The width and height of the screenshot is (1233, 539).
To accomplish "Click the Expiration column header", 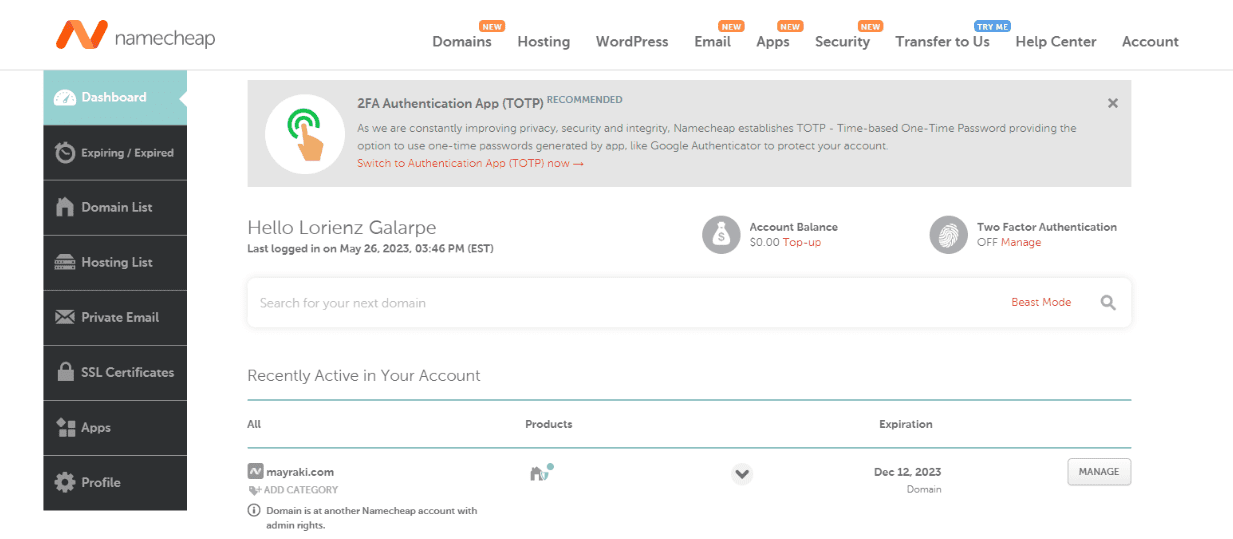I will (906, 424).
